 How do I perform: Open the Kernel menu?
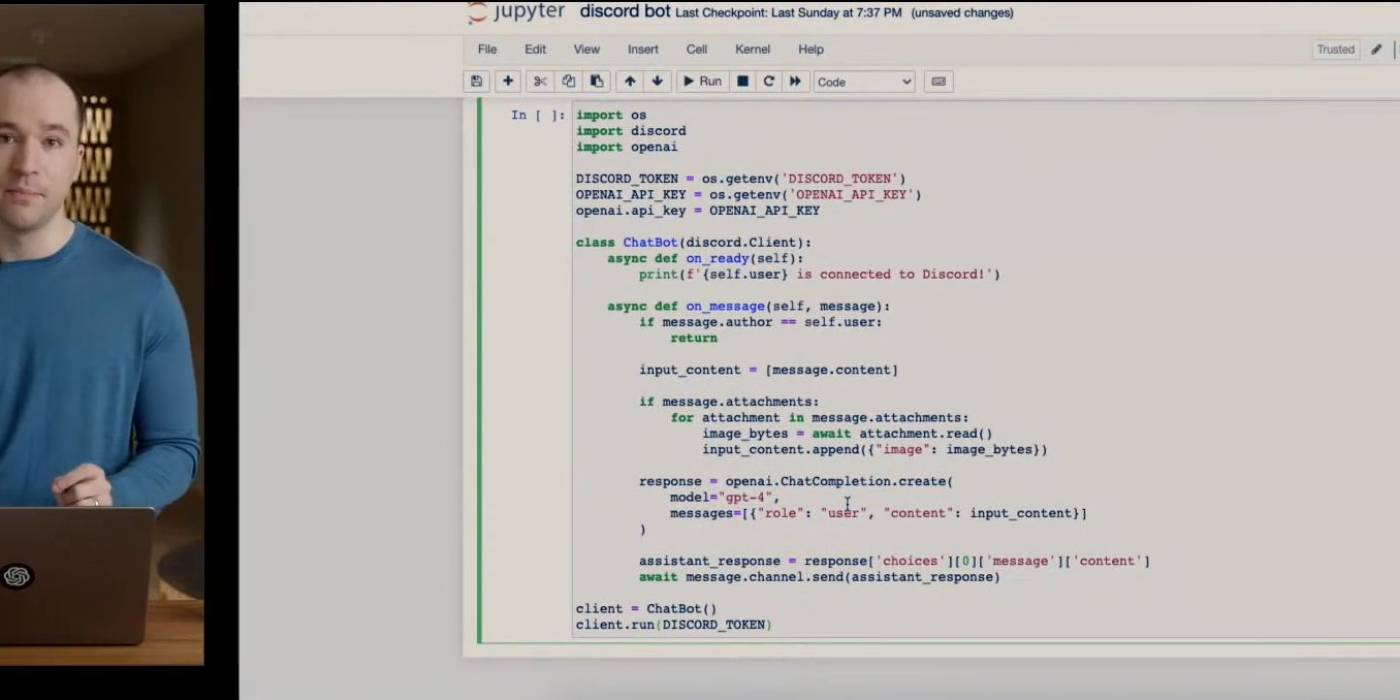pos(752,49)
